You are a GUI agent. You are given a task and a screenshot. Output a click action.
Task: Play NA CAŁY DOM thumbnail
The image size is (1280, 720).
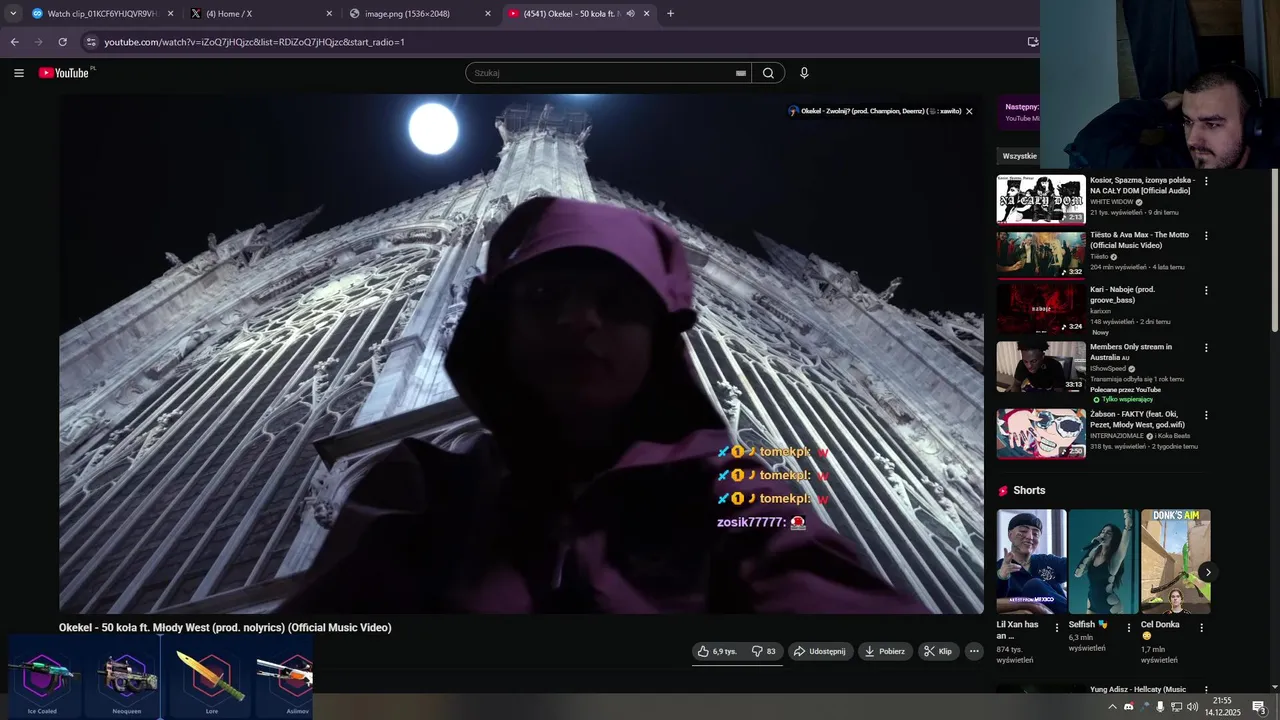(x=1041, y=199)
